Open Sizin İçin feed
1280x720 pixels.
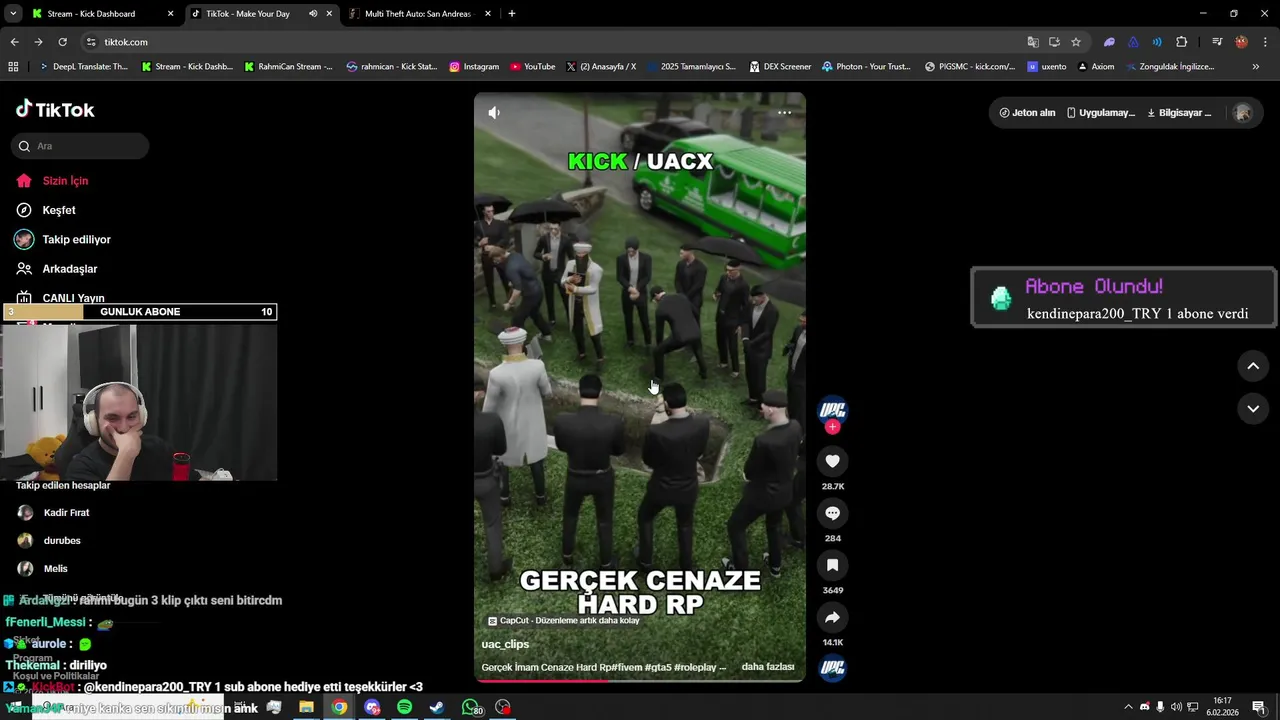(65, 181)
